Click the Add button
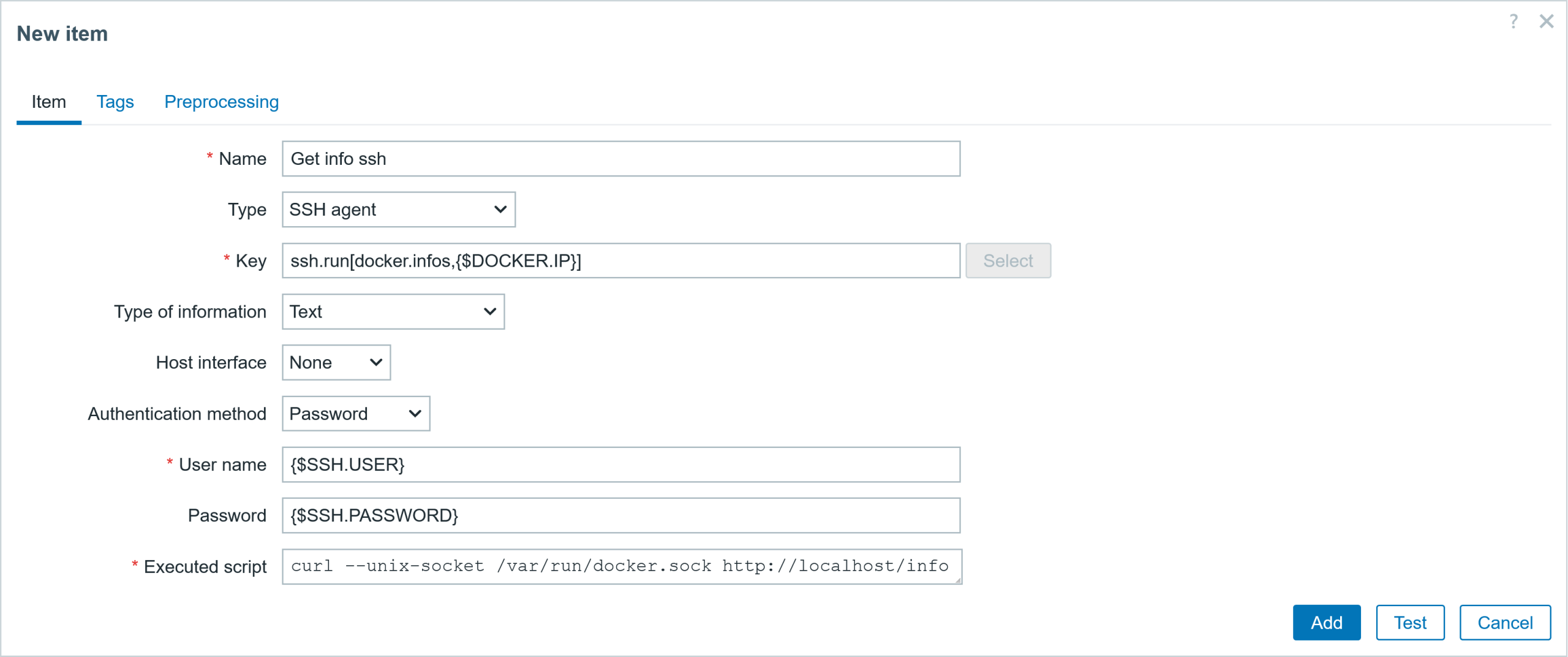The width and height of the screenshot is (1568, 657). coord(1326,623)
